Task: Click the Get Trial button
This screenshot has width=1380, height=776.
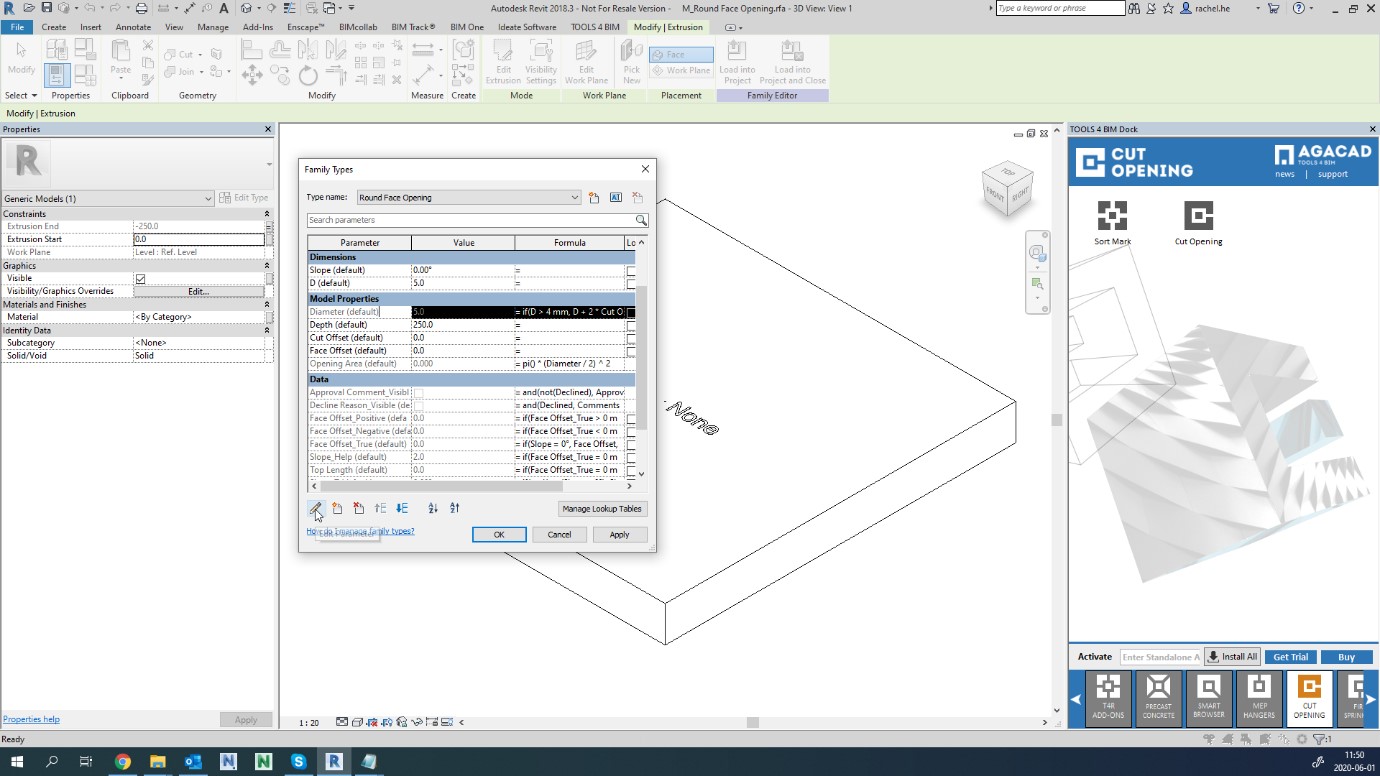Action: tap(1290, 657)
